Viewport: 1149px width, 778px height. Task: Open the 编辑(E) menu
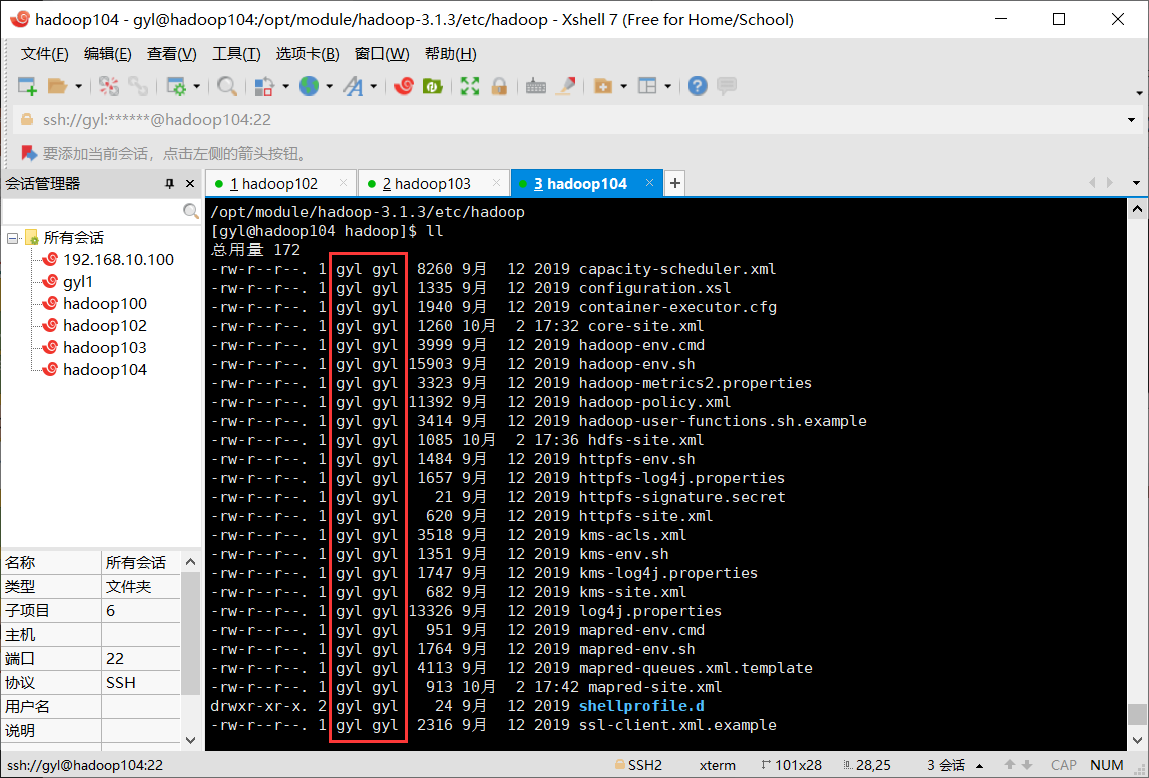point(108,53)
